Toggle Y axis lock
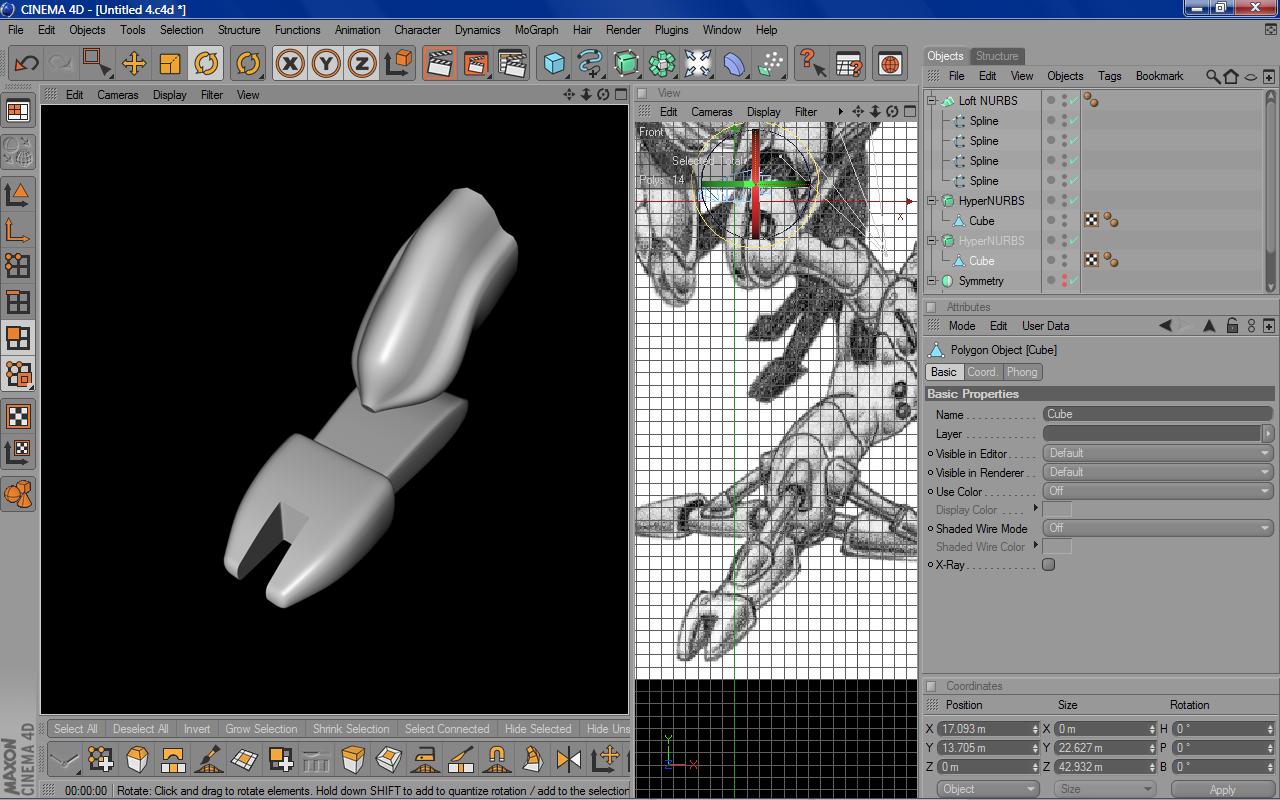This screenshot has height=800, width=1280. tap(326, 64)
